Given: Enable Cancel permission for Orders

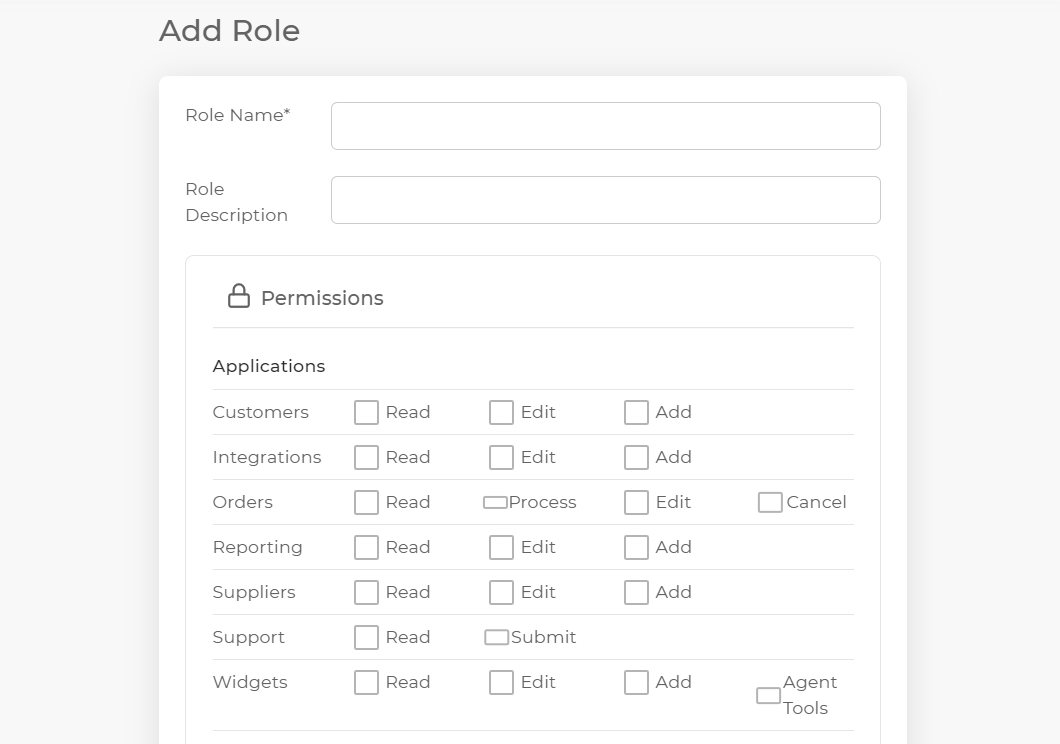Looking at the screenshot, I should [x=770, y=503].
